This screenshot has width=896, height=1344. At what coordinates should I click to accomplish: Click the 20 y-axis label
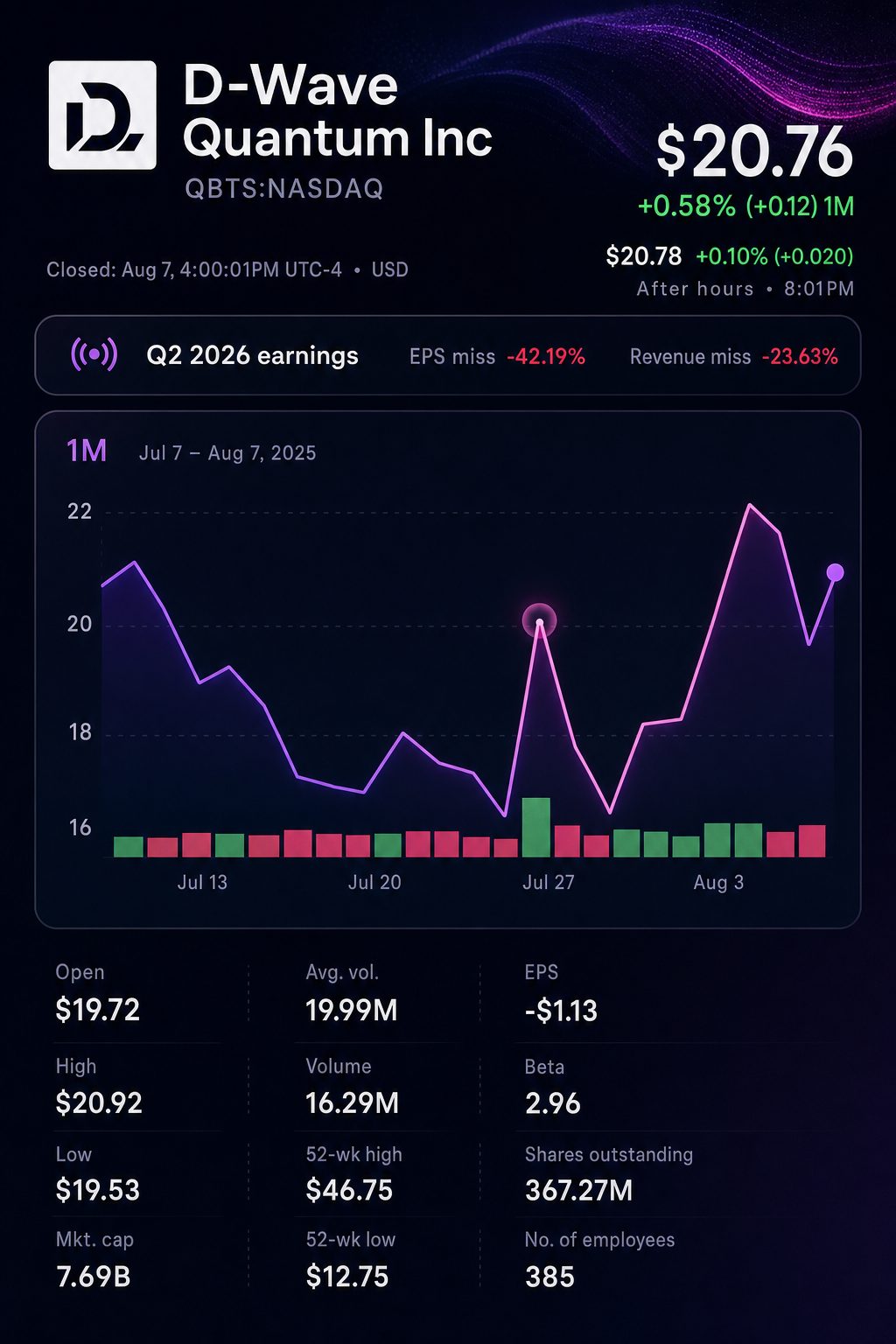[x=80, y=624]
